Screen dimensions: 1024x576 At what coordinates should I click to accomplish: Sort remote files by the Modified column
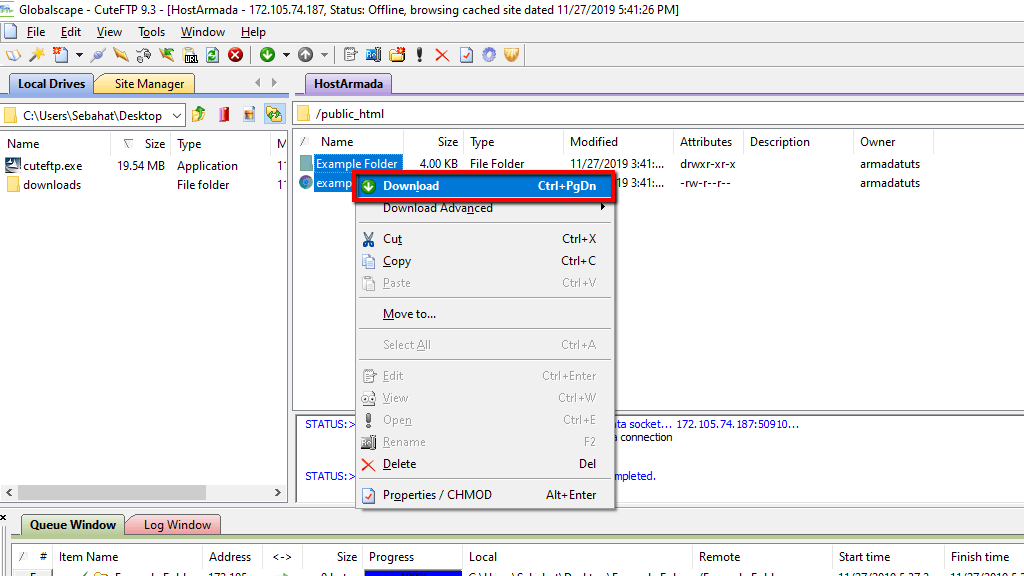pyautogui.click(x=618, y=142)
